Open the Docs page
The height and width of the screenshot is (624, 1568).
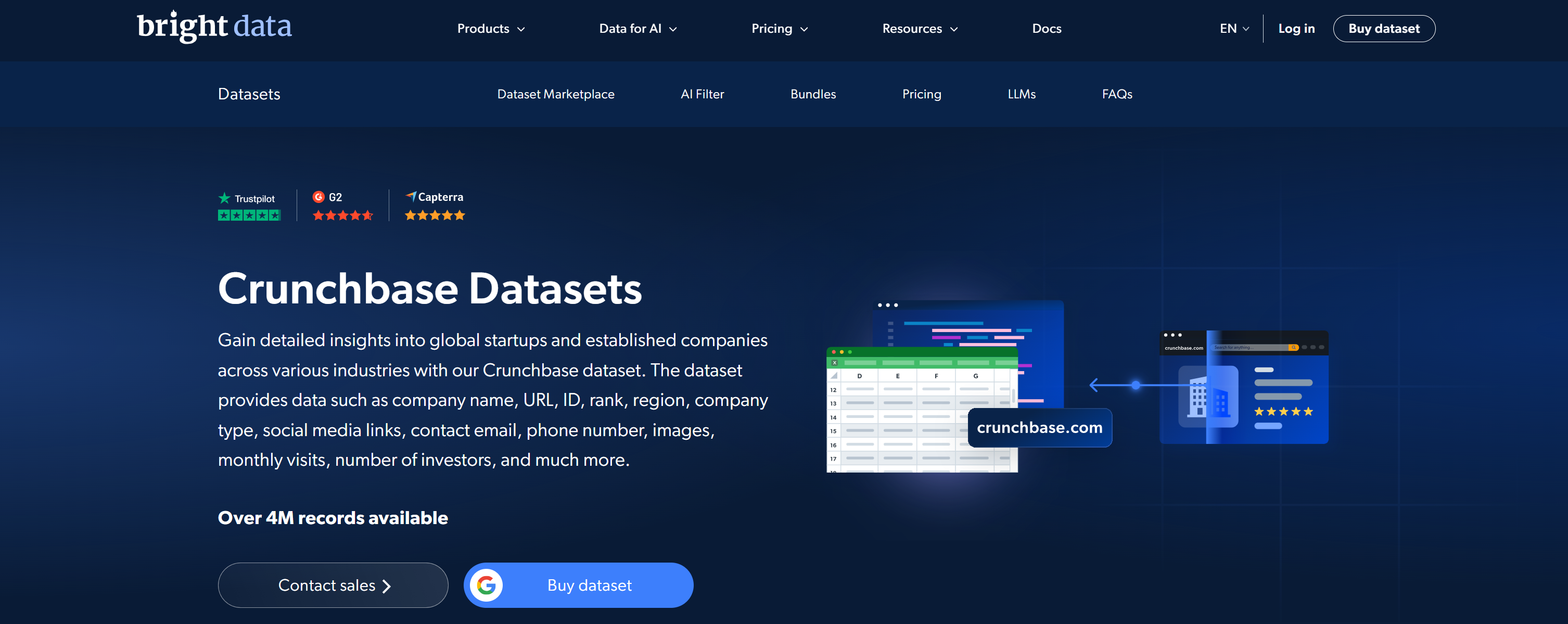tap(1047, 28)
